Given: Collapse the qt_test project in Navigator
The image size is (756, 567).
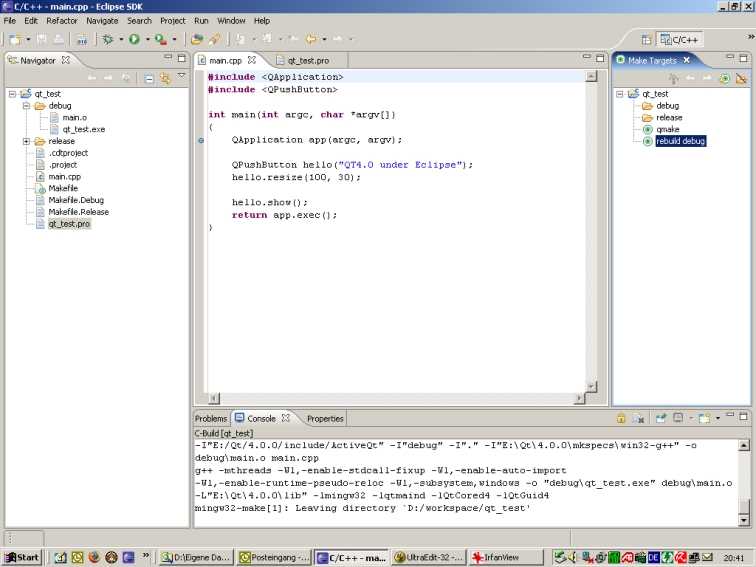Looking at the screenshot, I should click(x=12, y=94).
